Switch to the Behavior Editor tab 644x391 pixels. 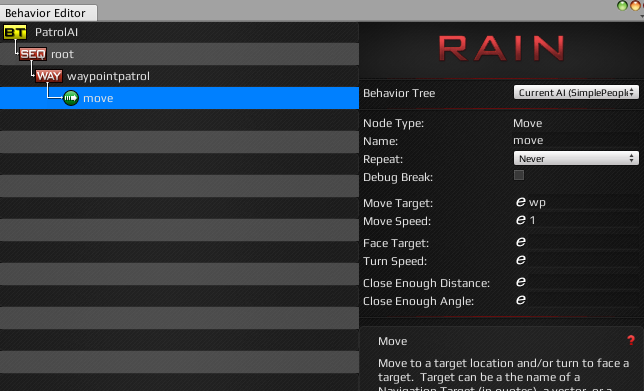coord(48,13)
